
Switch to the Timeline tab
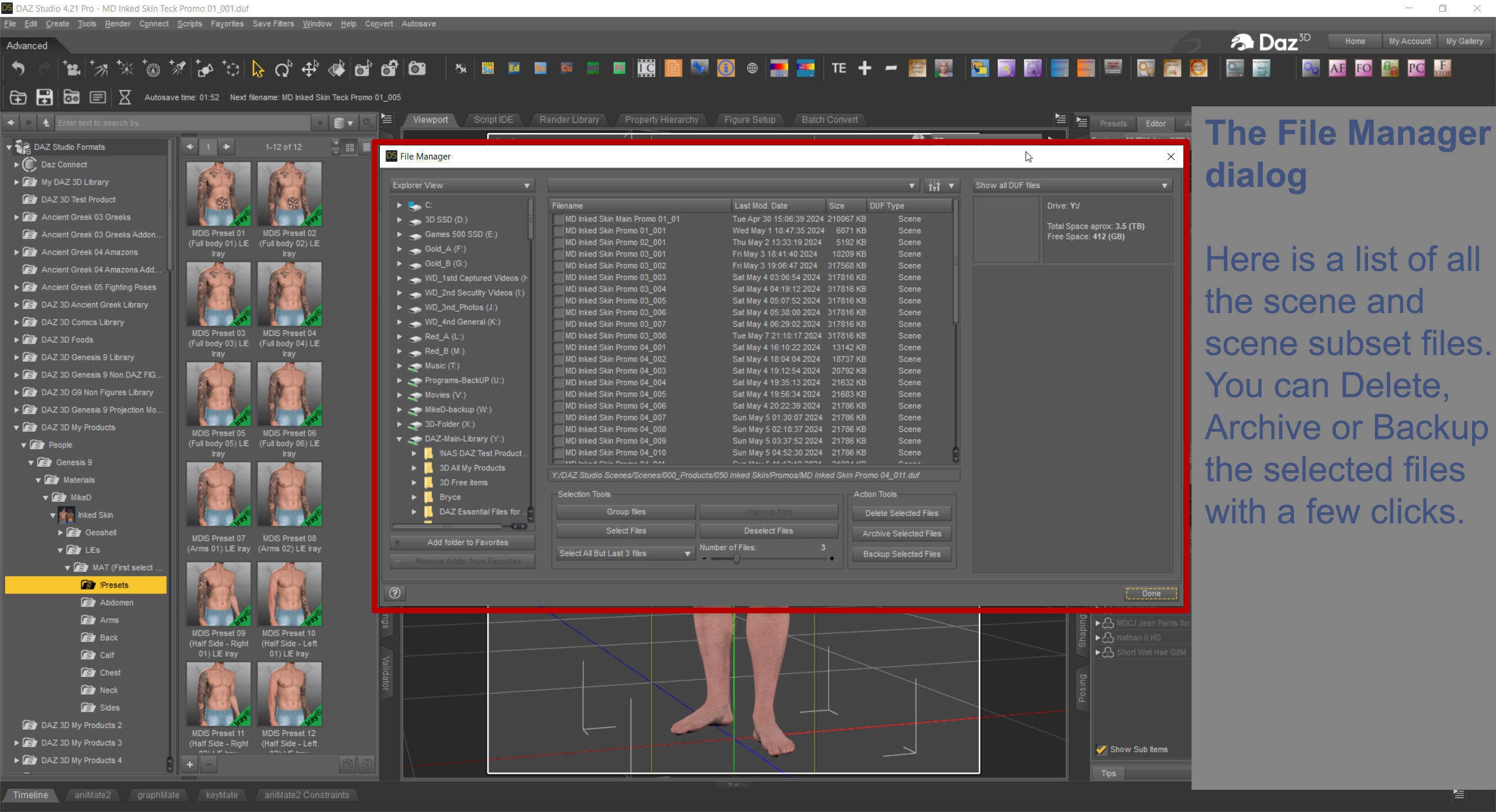tap(30, 795)
